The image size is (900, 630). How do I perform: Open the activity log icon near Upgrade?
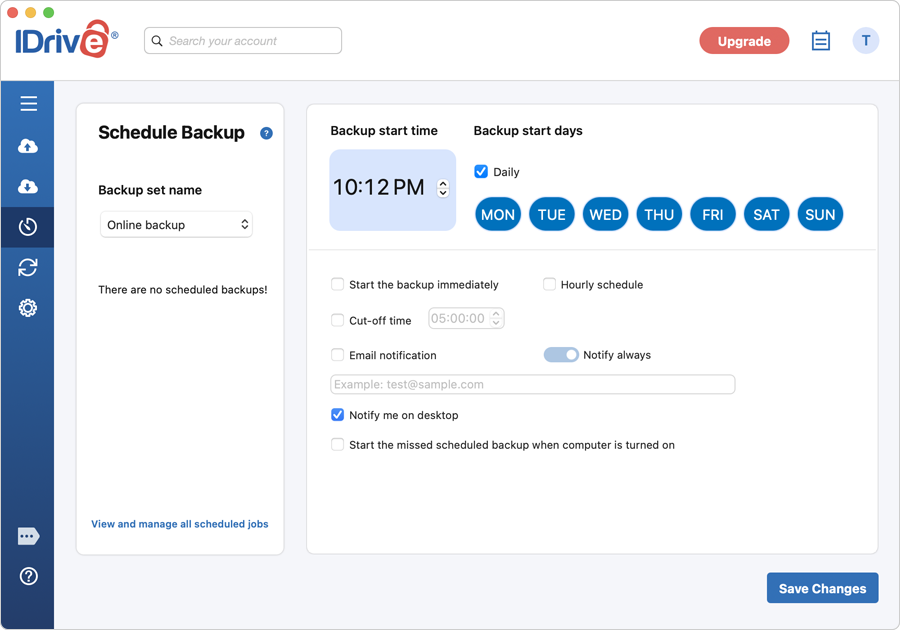click(x=820, y=41)
